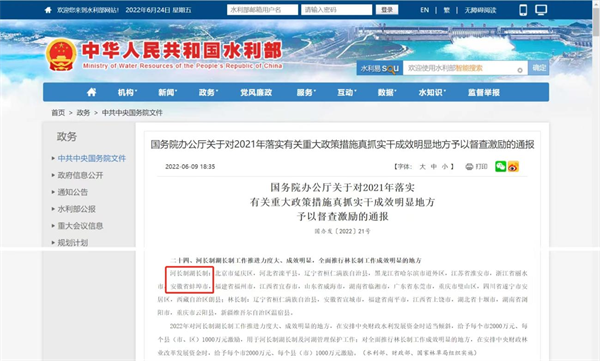Expand the 新闻 navigation dropdown
Viewport: 600px width, 361px height.
click(168, 92)
